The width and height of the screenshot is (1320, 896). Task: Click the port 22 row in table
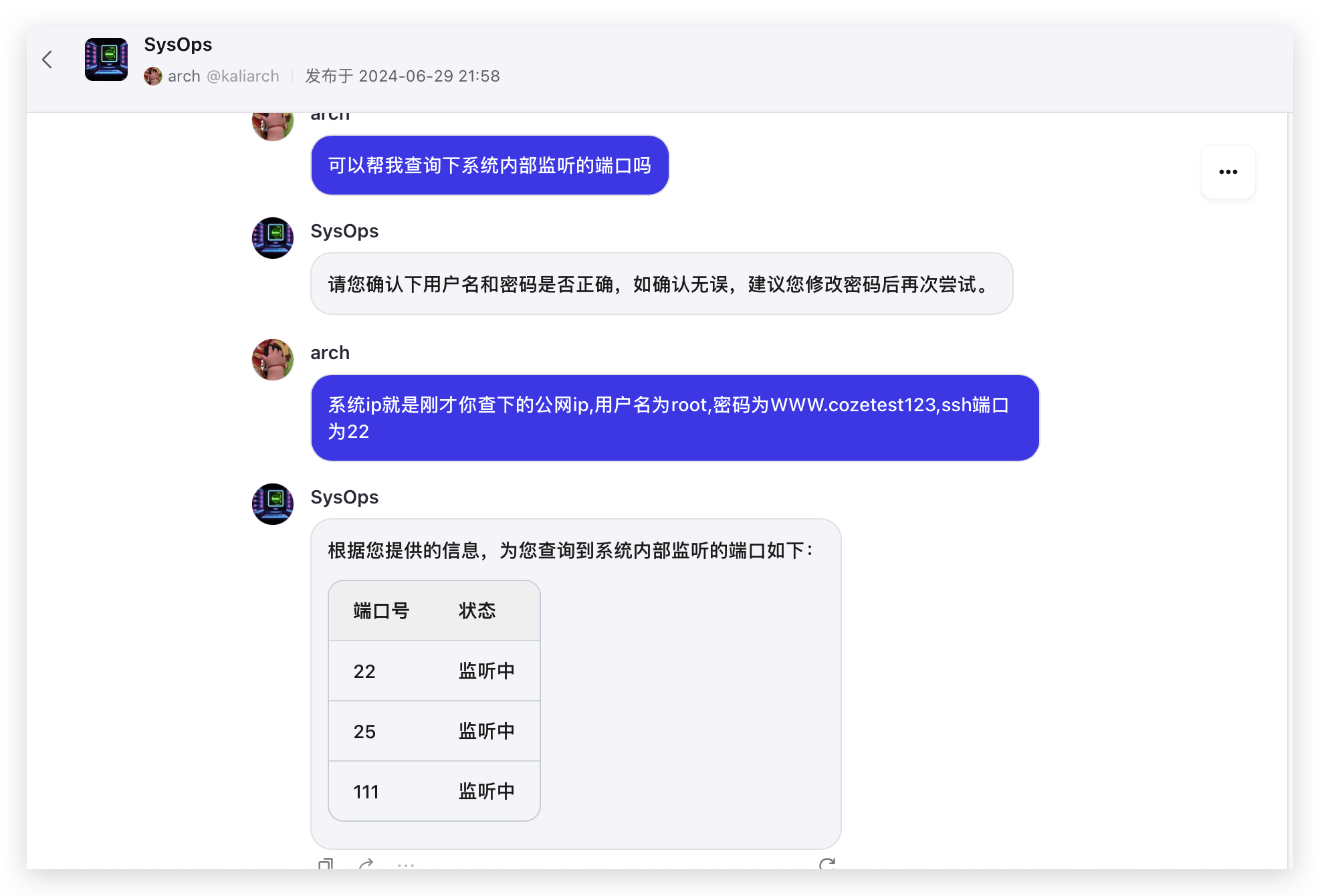pyautogui.click(x=434, y=671)
